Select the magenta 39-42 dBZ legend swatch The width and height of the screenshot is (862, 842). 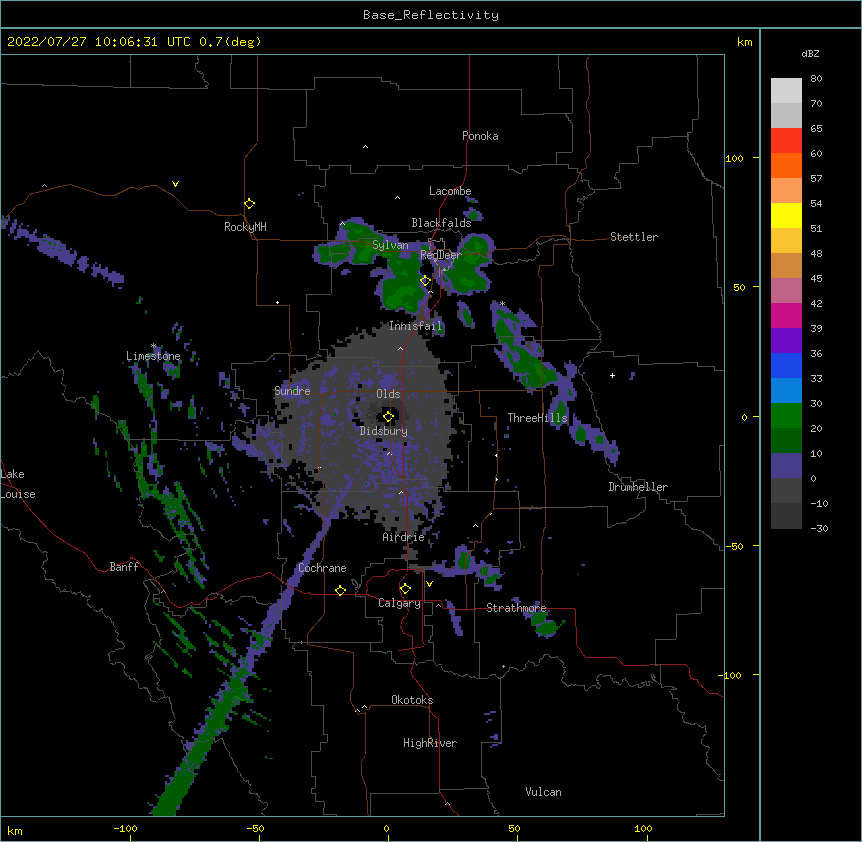(x=786, y=315)
